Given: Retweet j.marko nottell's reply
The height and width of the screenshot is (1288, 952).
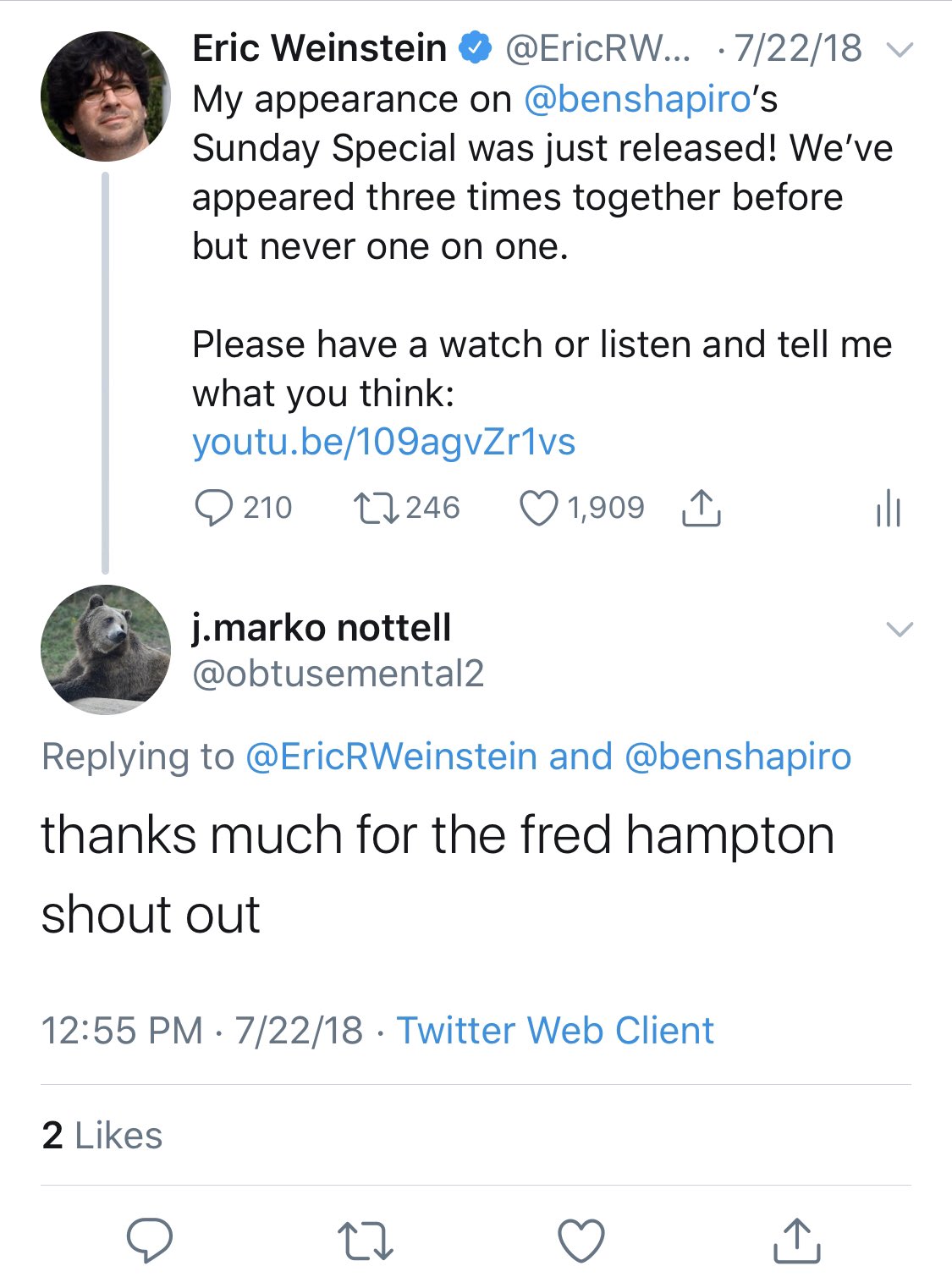Looking at the screenshot, I should point(365,1241).
